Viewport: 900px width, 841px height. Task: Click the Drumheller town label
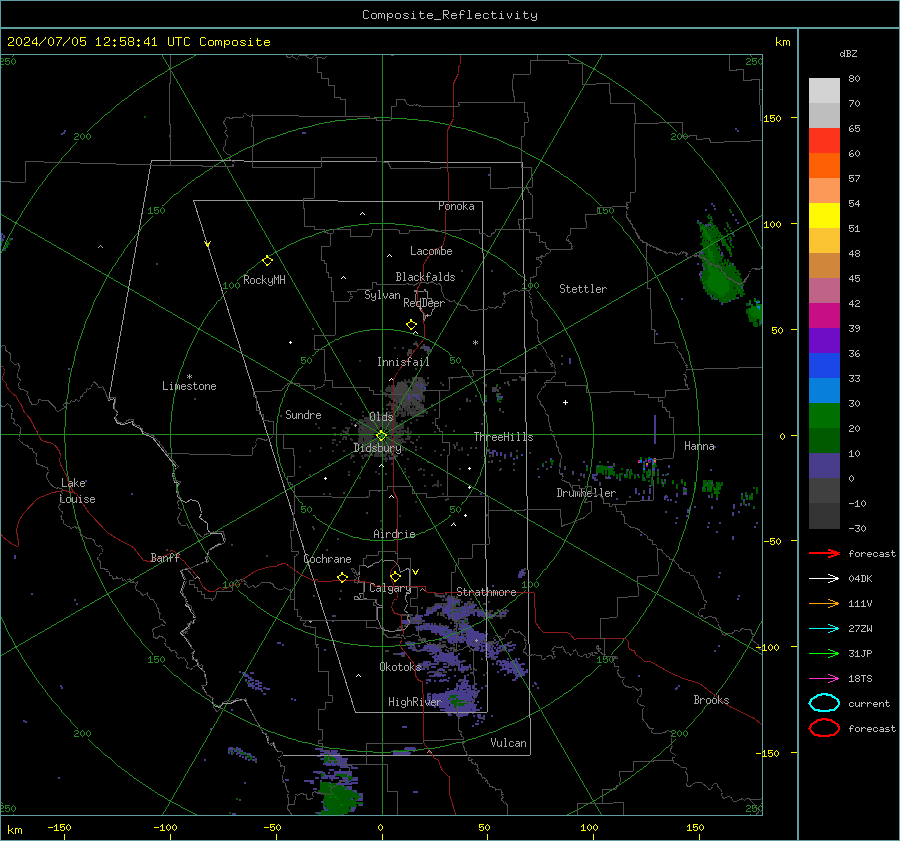(586, 493)
